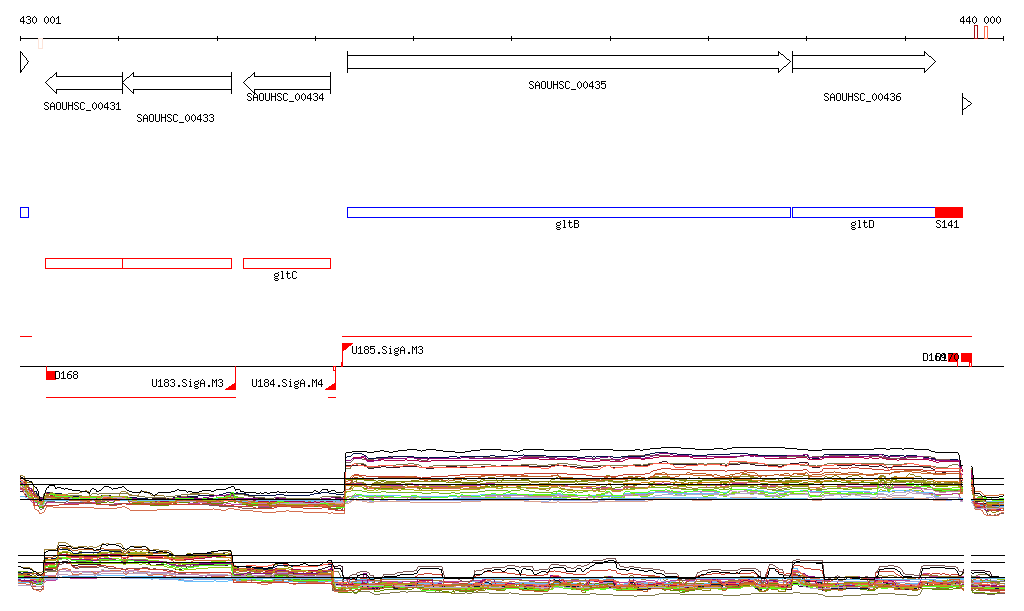Click the 'U185.SigA.M3' text label
The width and height of the screenshot is (1024, 611).
point(387,351)
